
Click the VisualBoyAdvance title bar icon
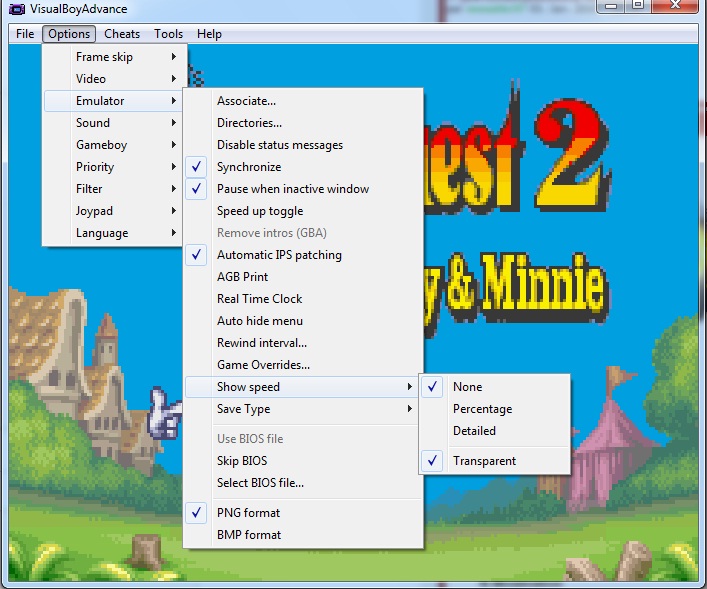17,9
